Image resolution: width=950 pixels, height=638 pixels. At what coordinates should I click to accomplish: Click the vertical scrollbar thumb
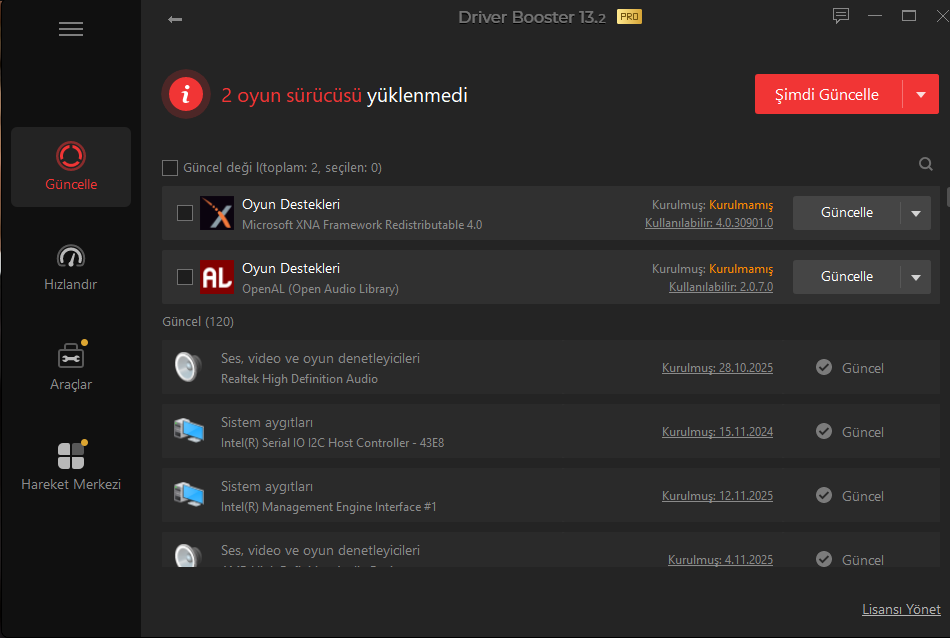tap(948, 198)
